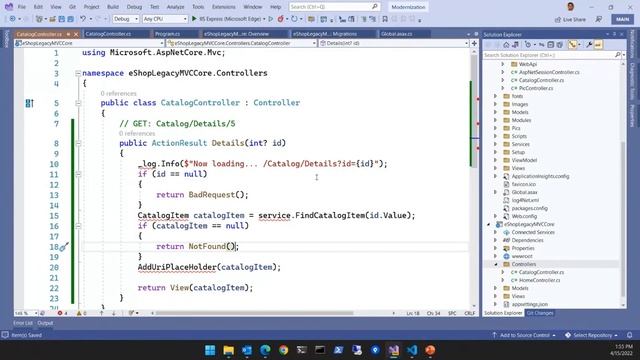Open the Git menu
This screenshot has height=360, width=640.
72,7
